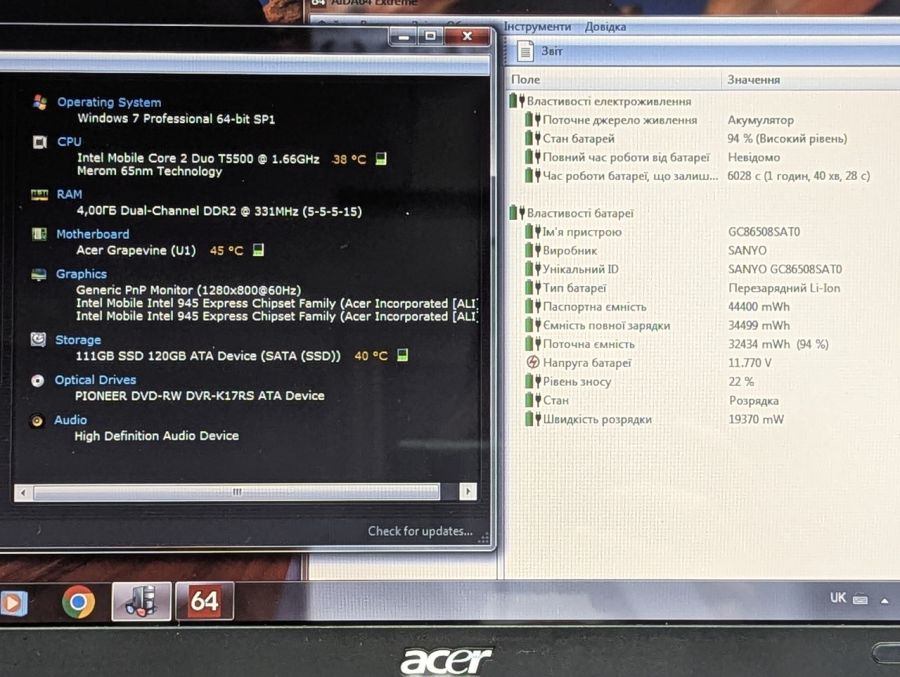Click the Звіт report page icon in AIDA64
Image resolution: width=900 pixels, height=677 pixels.
(525, 51)
